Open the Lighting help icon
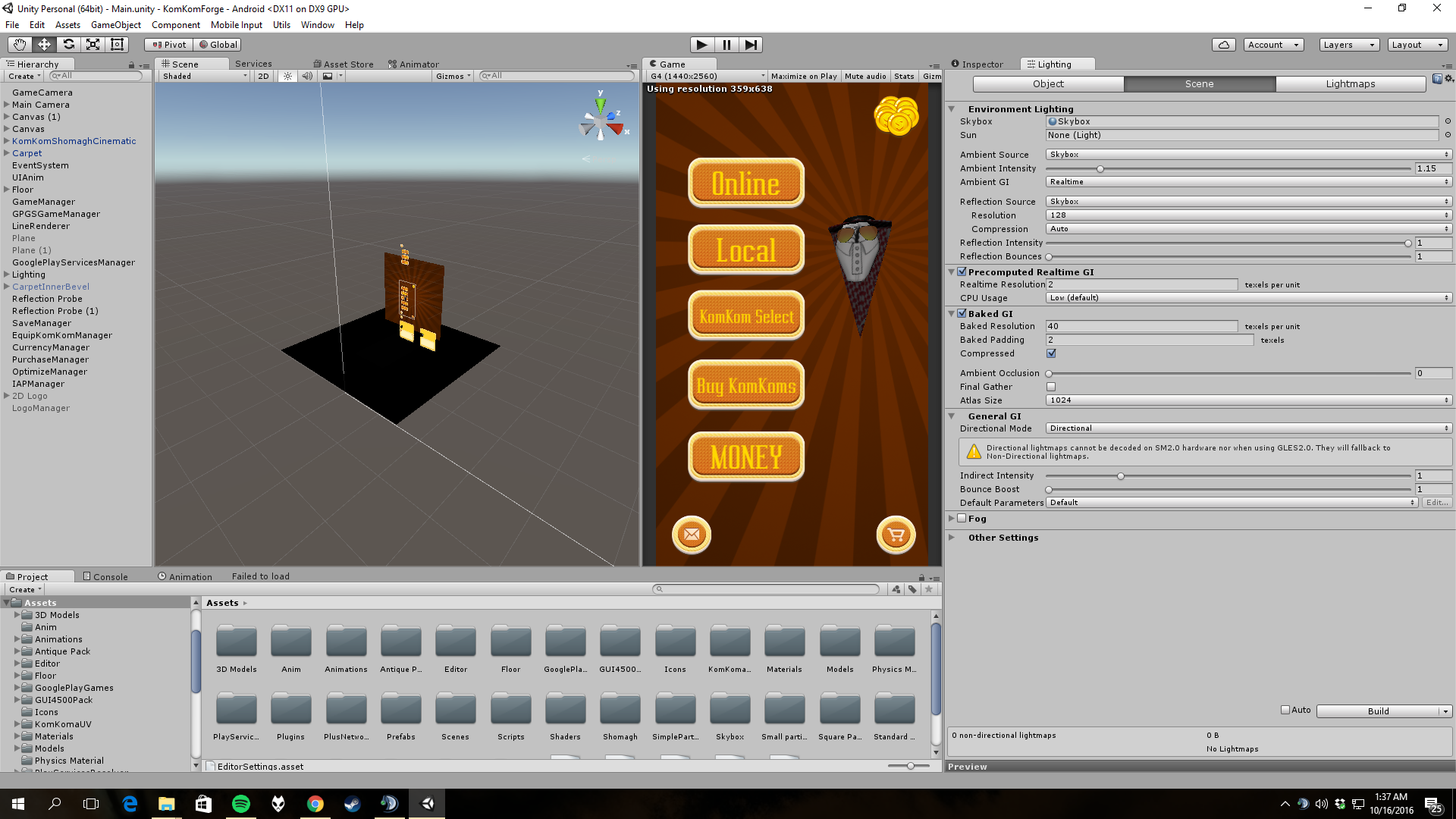Screen dimensions: 1456x819 1437,79
